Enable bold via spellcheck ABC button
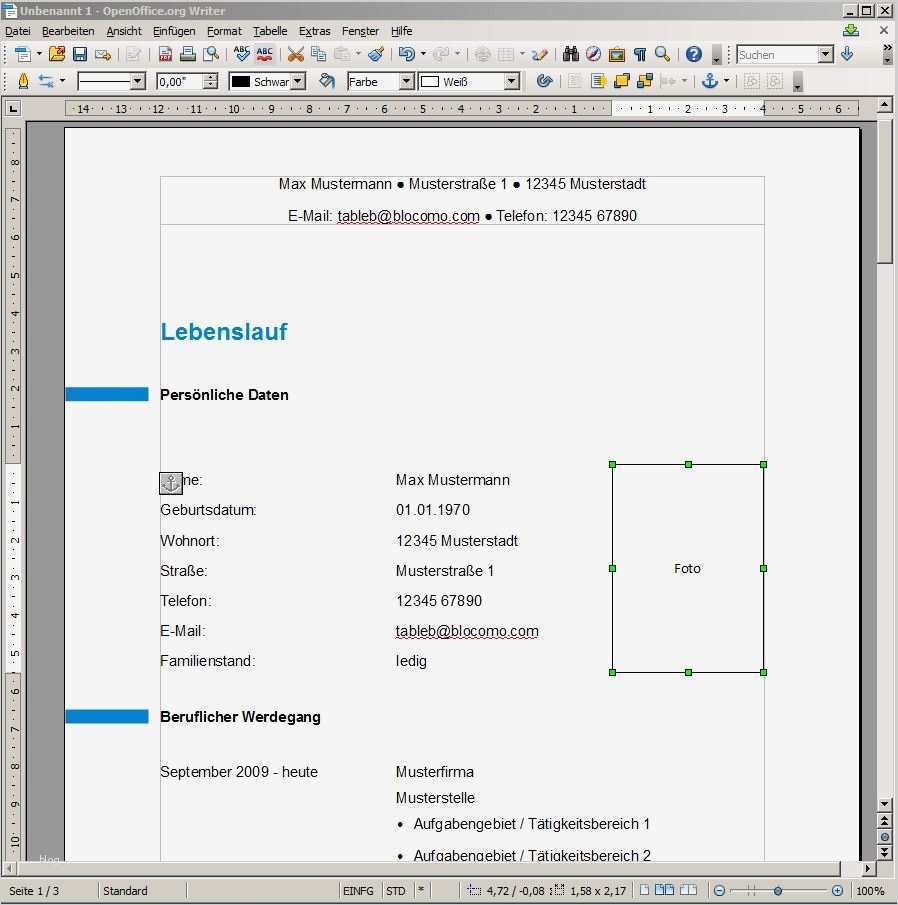 point(240,54)
